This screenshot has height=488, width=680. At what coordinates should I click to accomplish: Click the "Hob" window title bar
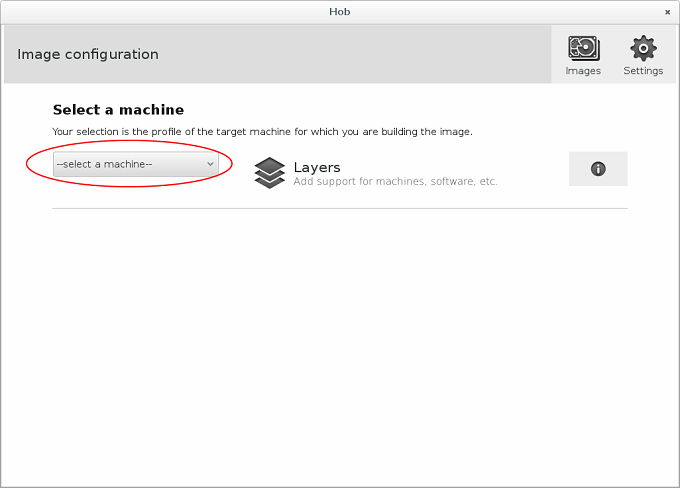pos(340,11)
